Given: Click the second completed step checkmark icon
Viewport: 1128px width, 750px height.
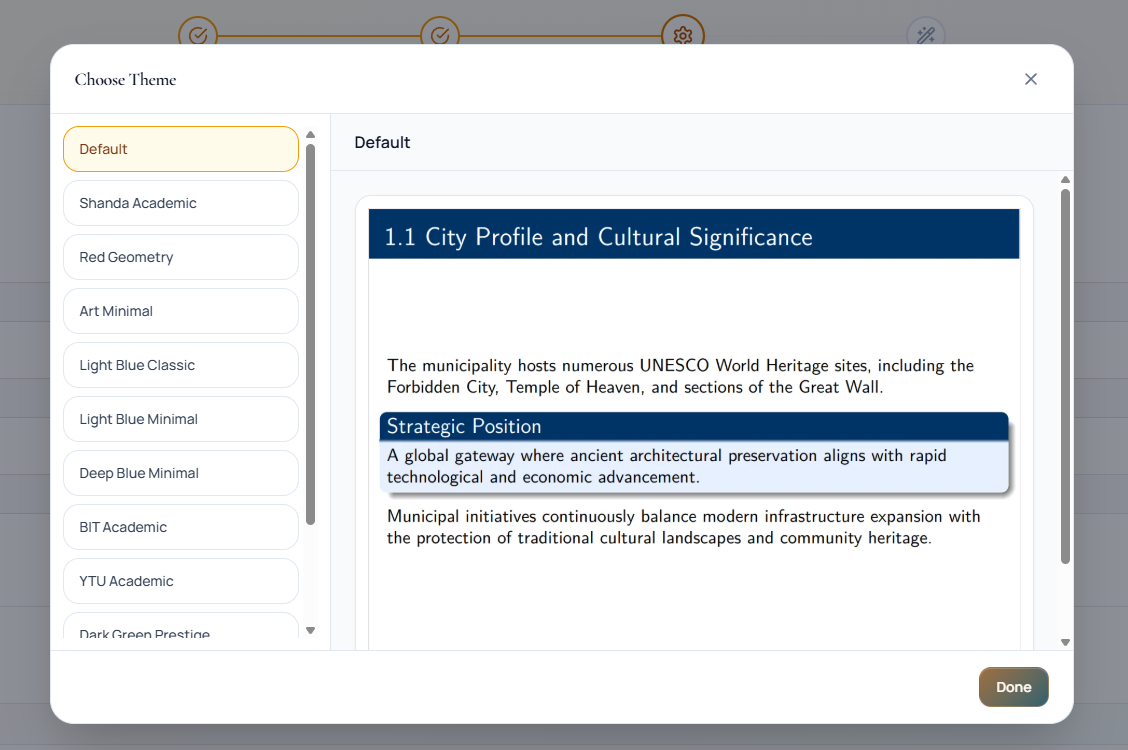Looking at the screenshot, I should pyautogui.click(x=440, y=35).
